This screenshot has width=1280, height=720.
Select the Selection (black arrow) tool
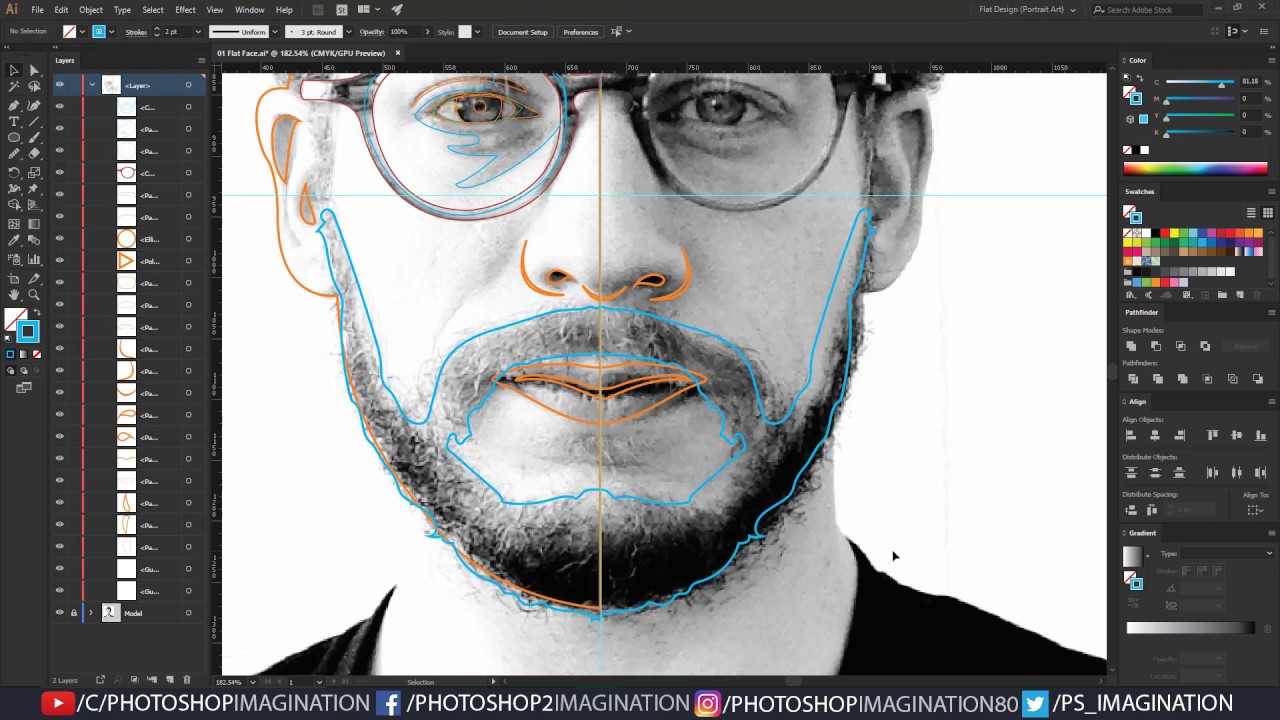(x=14, y=70)
